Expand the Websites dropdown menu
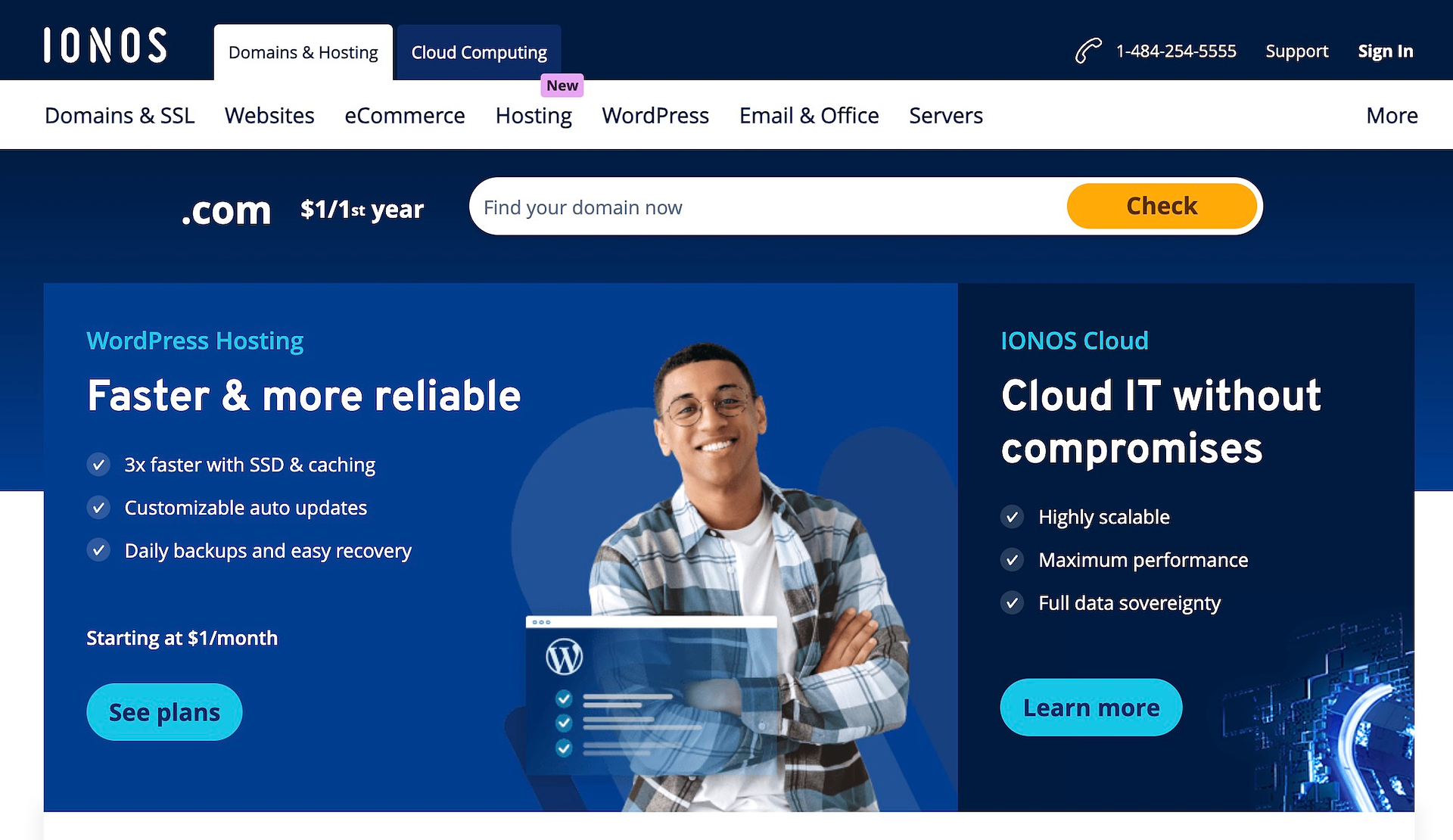 pos(270,115)
